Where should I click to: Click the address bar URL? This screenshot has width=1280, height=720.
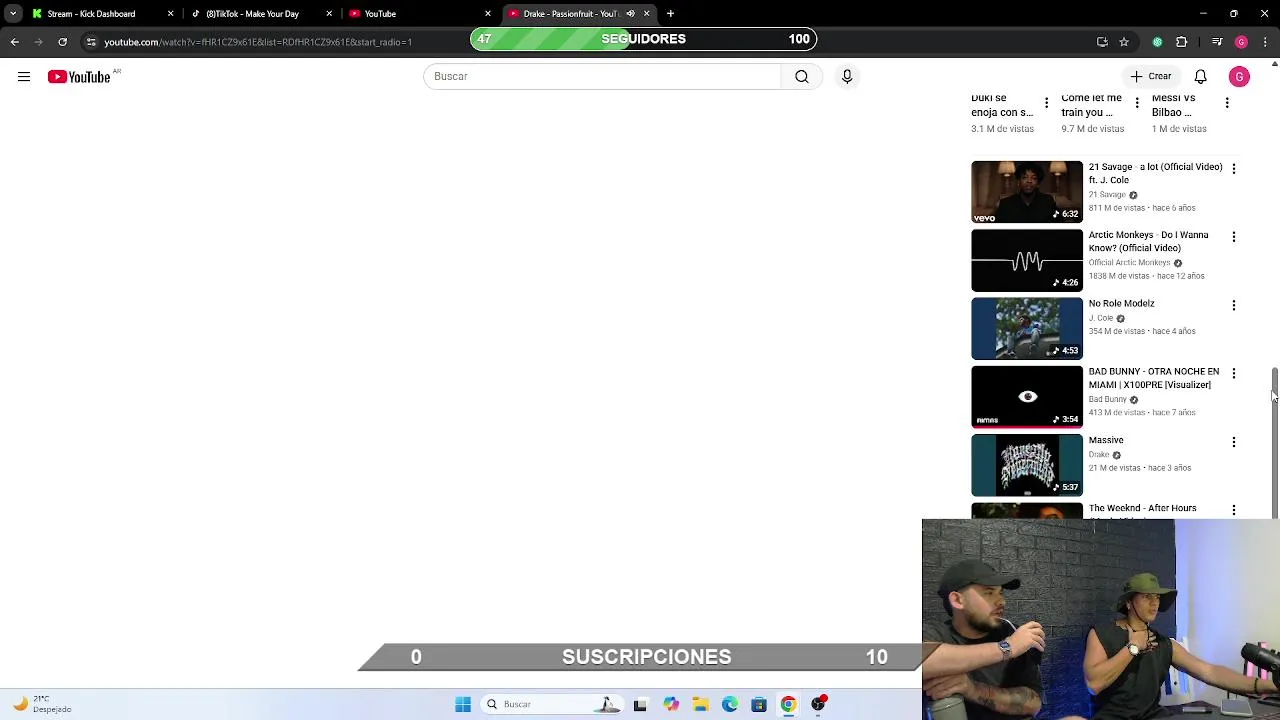tap(258, 42)
